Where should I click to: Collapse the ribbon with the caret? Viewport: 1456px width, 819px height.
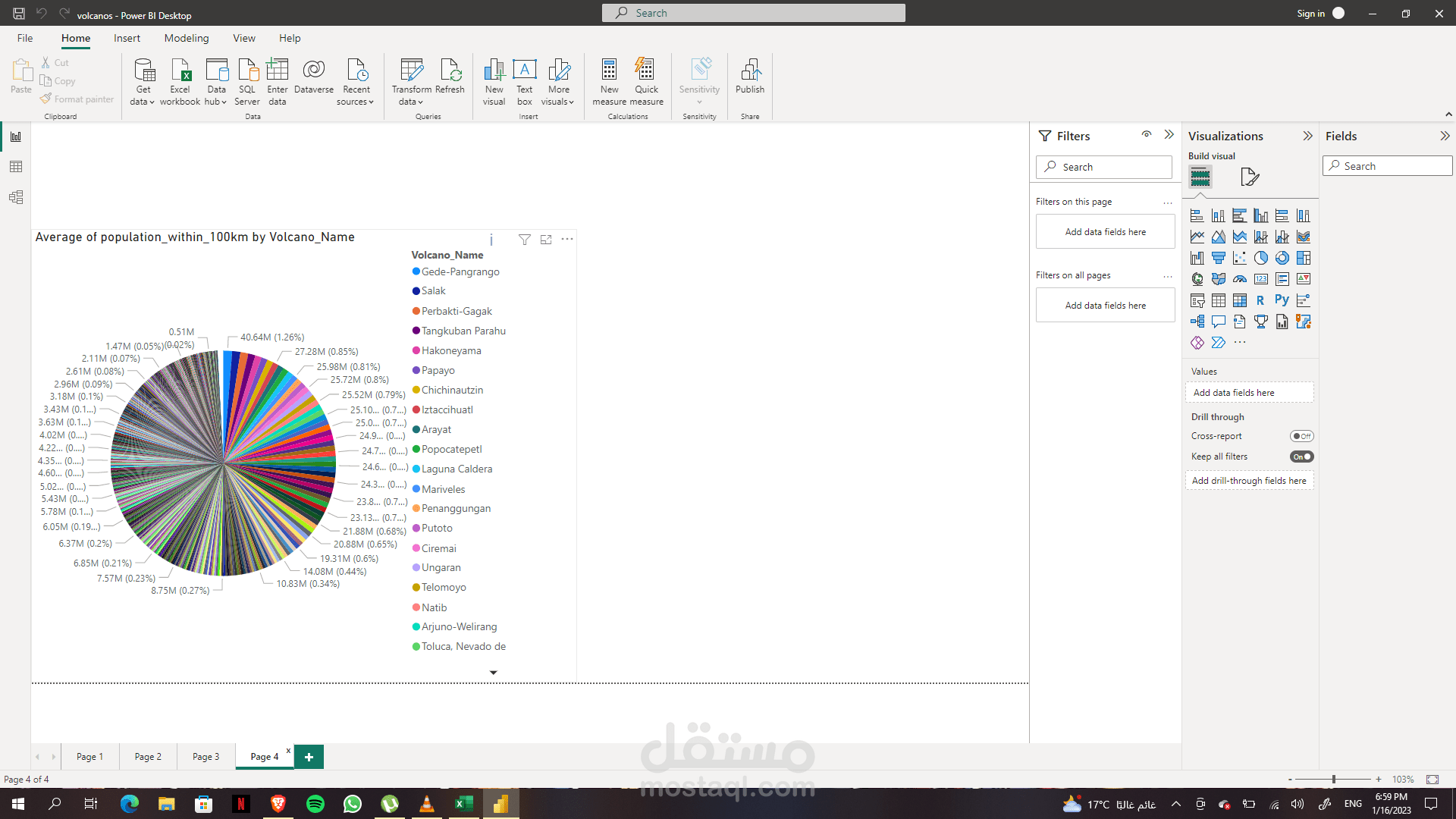(1448, 115)
